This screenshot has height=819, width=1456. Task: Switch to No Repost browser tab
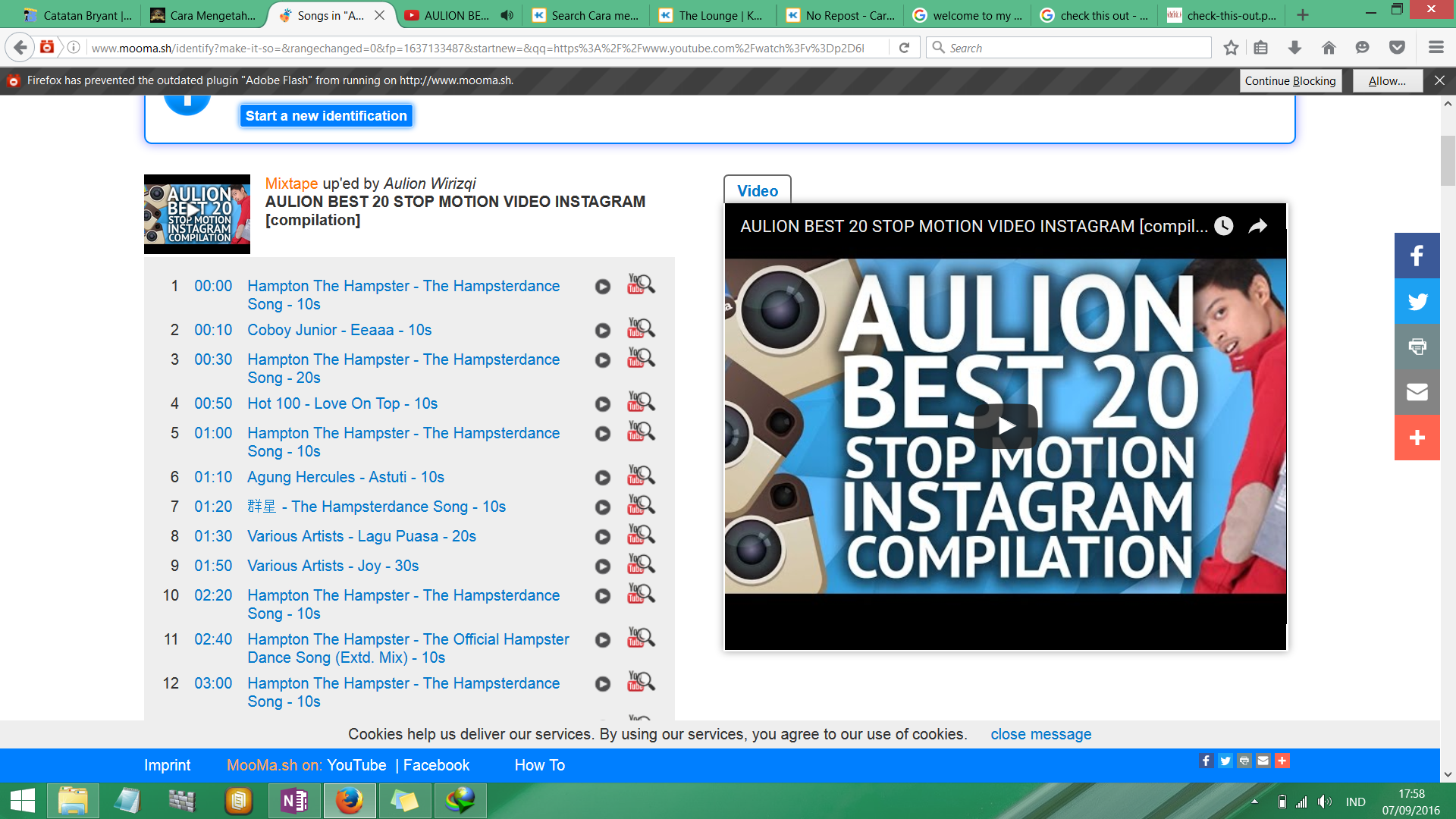click(840, 15)
